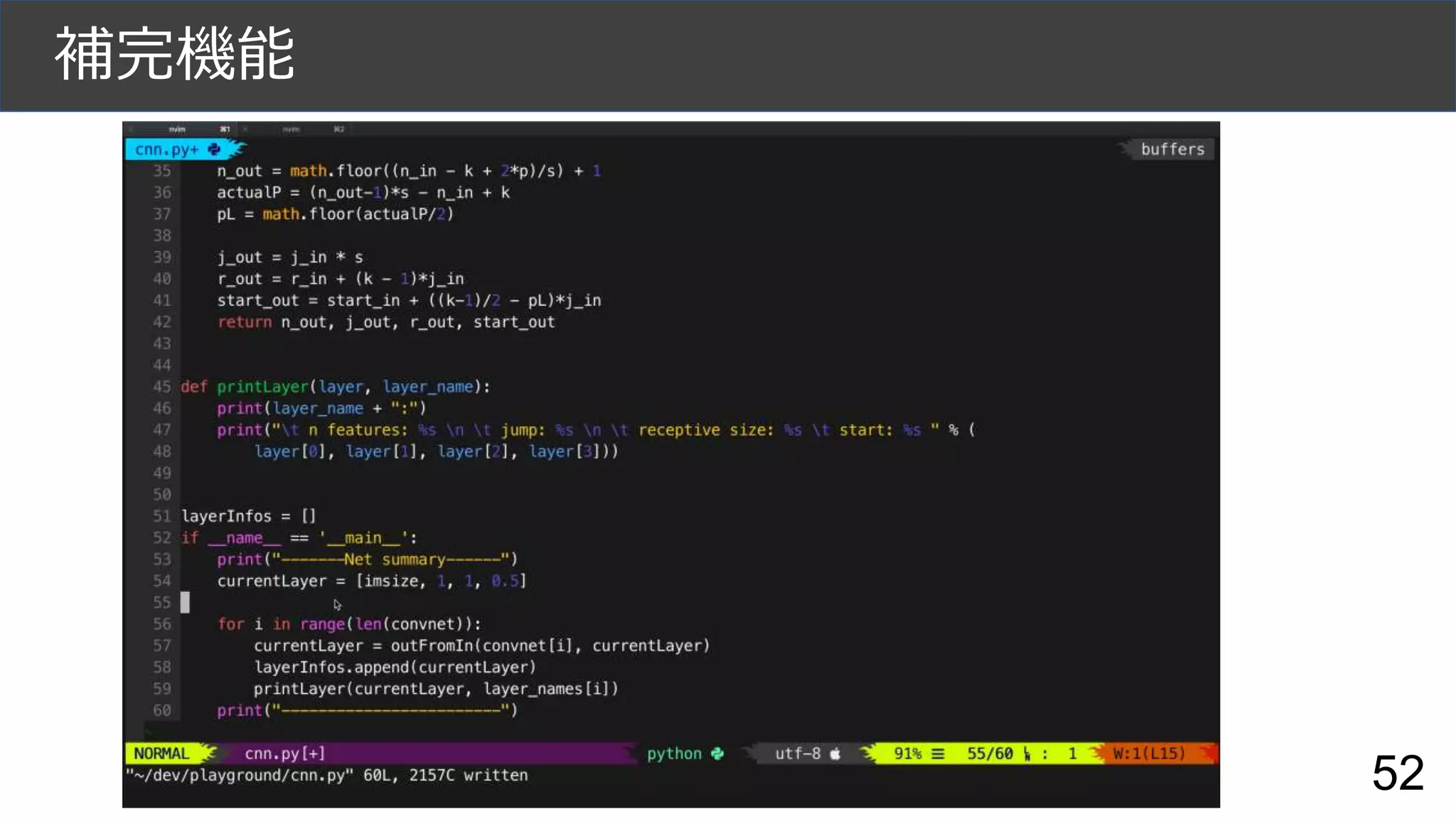Image resolution: width=1456 pixels, height=819 pixels.
Task: Click line number 45 in the gutter
Action: pyautogui.click(x=162, y=387)
